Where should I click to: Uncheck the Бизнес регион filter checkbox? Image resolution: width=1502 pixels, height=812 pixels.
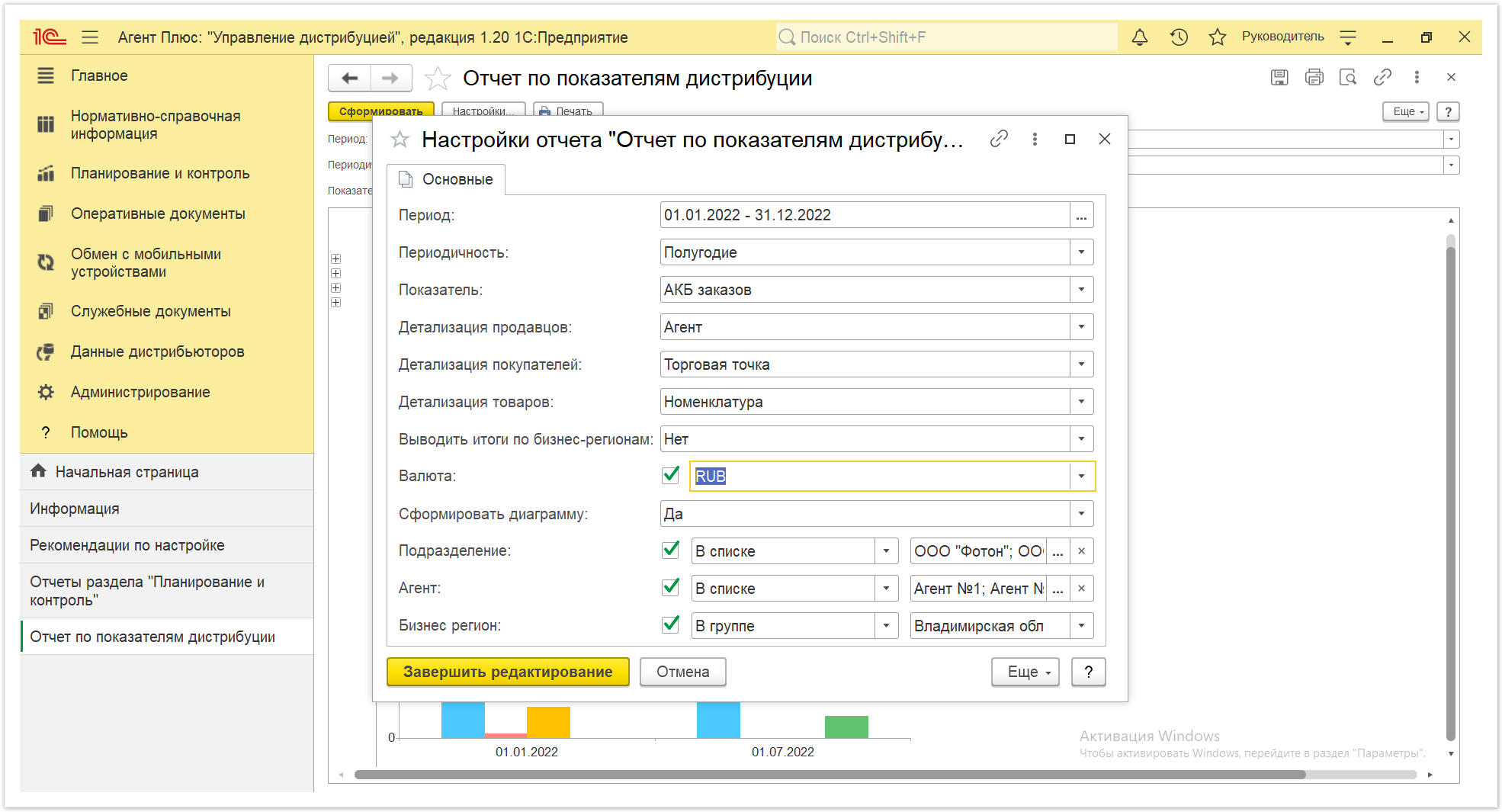click(671, 624)
